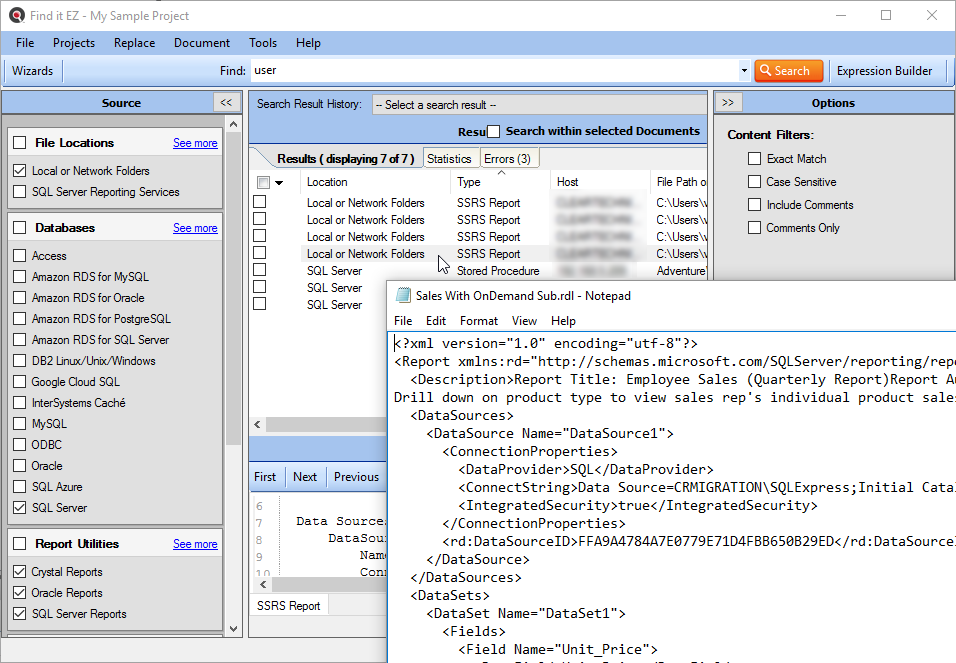Click the orange Search button

click(788, 71)
